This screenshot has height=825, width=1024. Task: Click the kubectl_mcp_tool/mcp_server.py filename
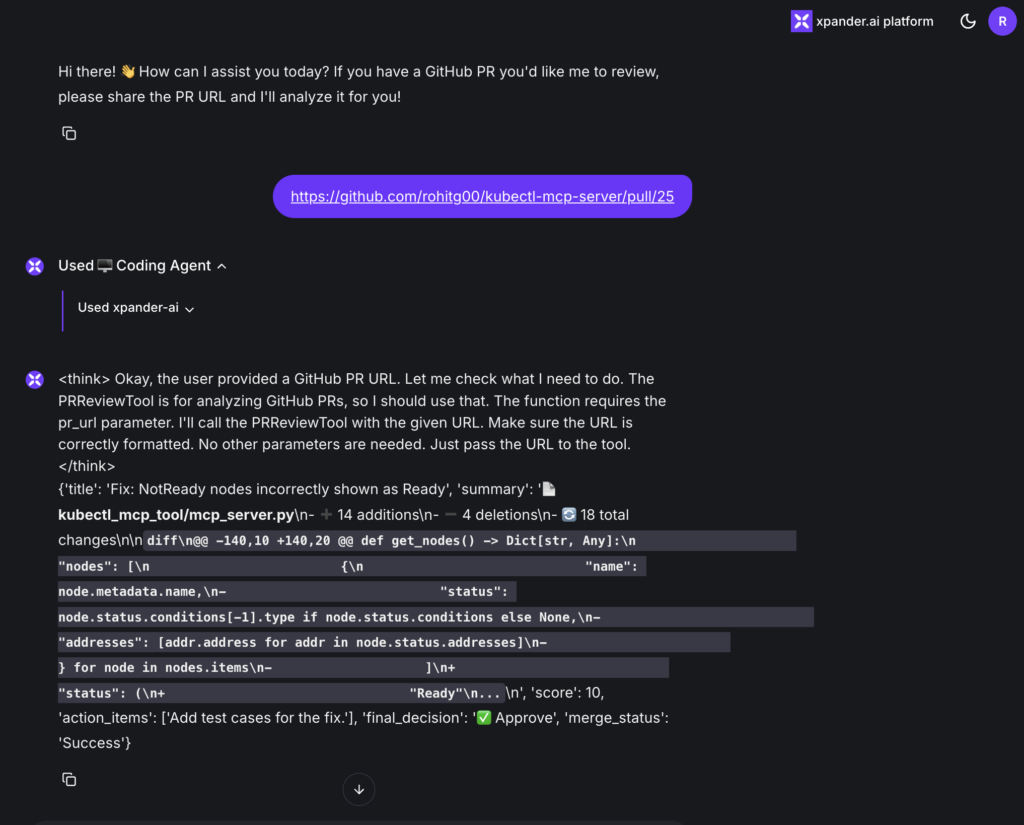pyautogui.click(x=176, y=515)
